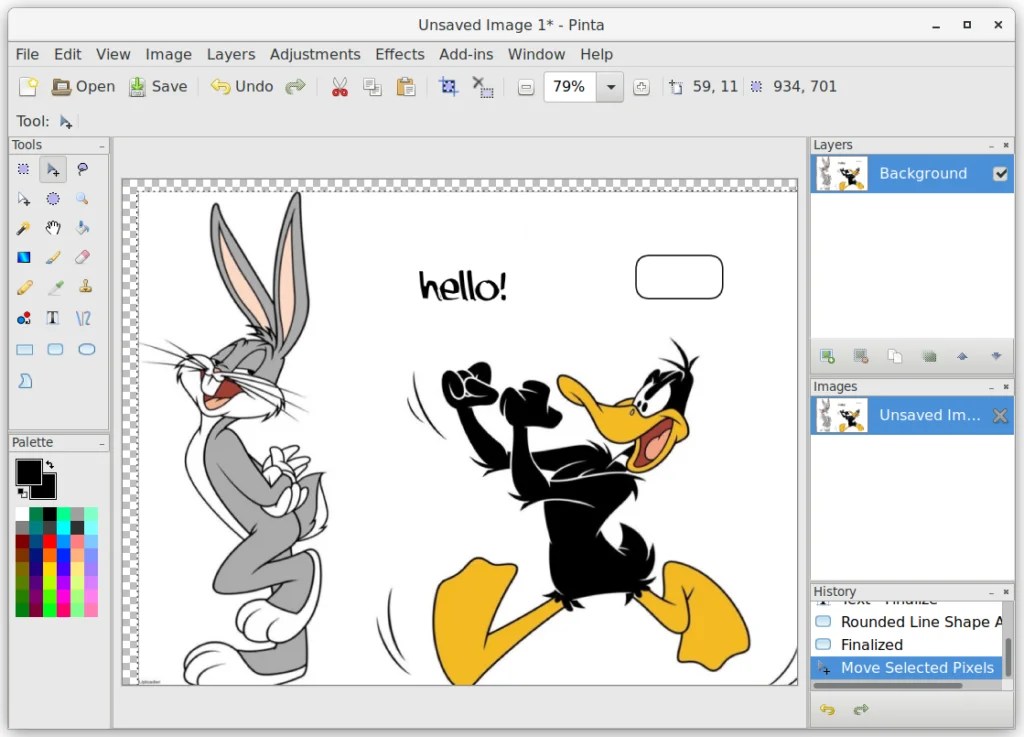Image resolution: width=1024 pixels, height=737 pixels.
Task: Select the Eraser tool
Action: coord(83,258)
